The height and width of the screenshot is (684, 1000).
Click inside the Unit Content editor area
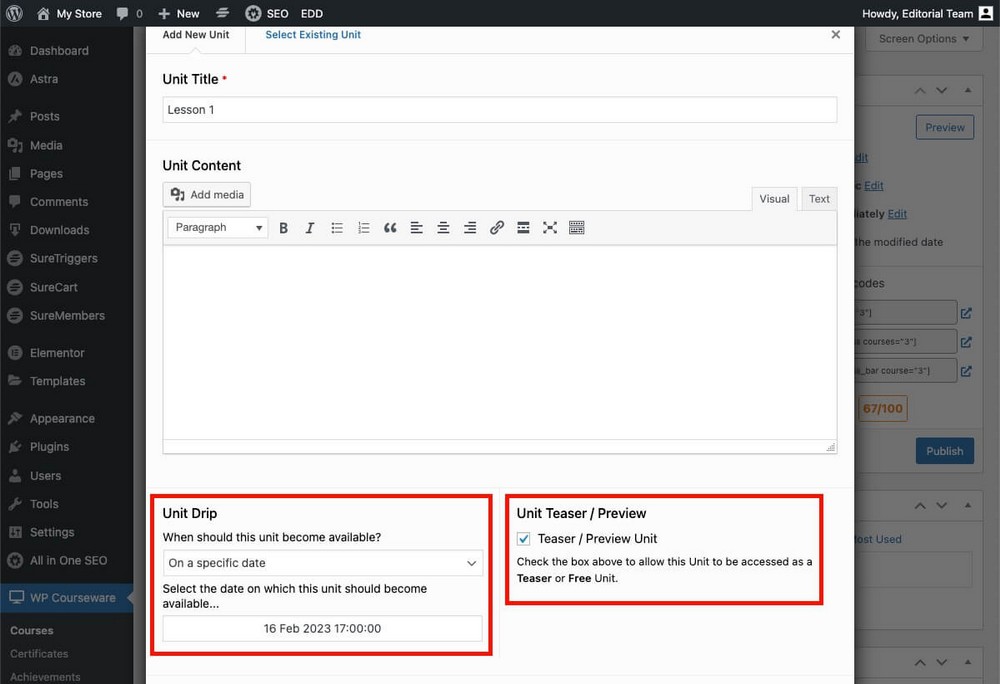499,342
